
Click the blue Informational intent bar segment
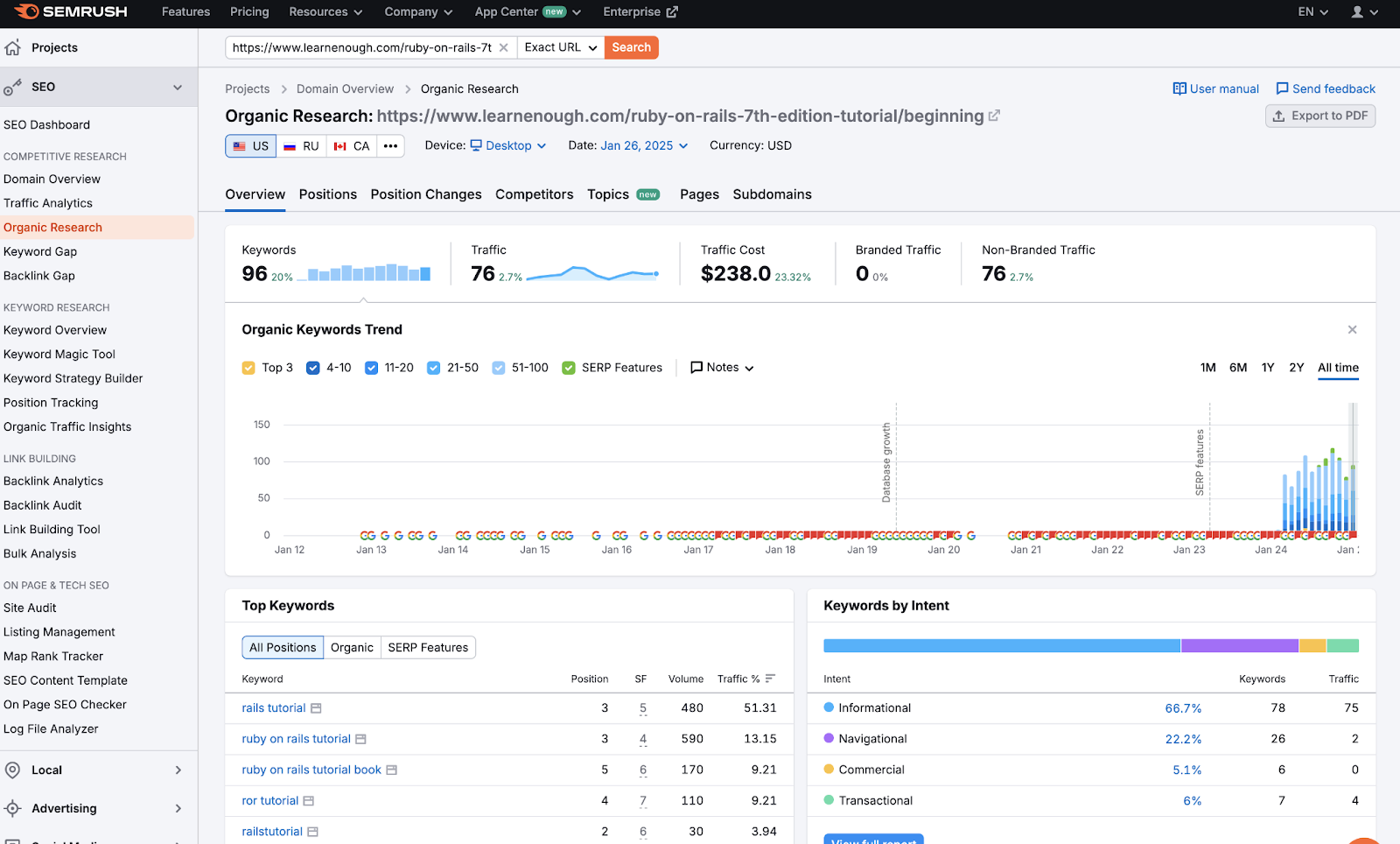tap(1002, 646)
